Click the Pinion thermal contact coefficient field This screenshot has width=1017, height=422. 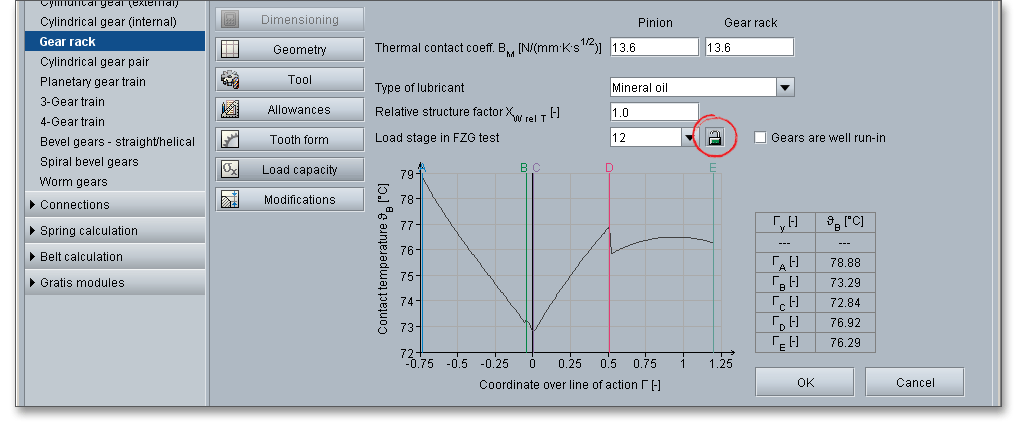(654, 48)
